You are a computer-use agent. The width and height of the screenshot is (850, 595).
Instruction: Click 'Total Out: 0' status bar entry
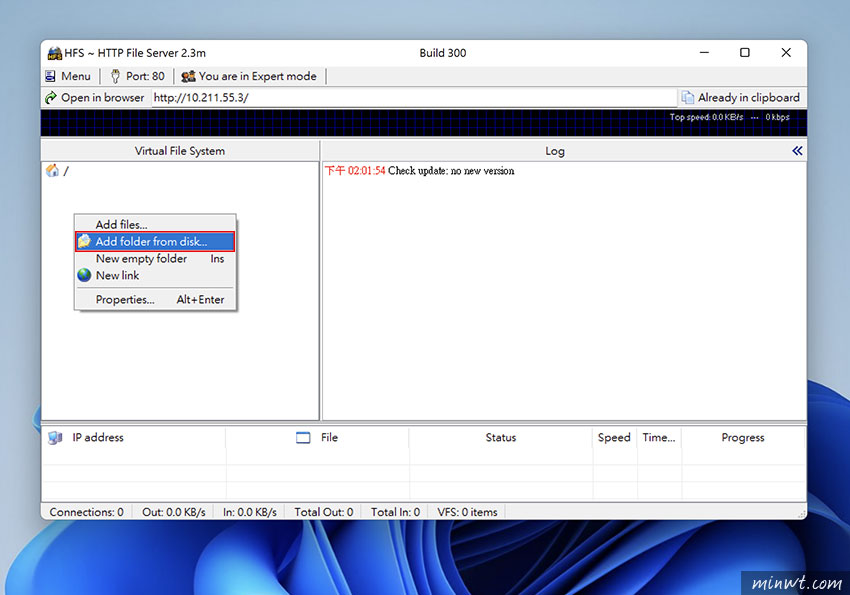[x=324, y=512]
